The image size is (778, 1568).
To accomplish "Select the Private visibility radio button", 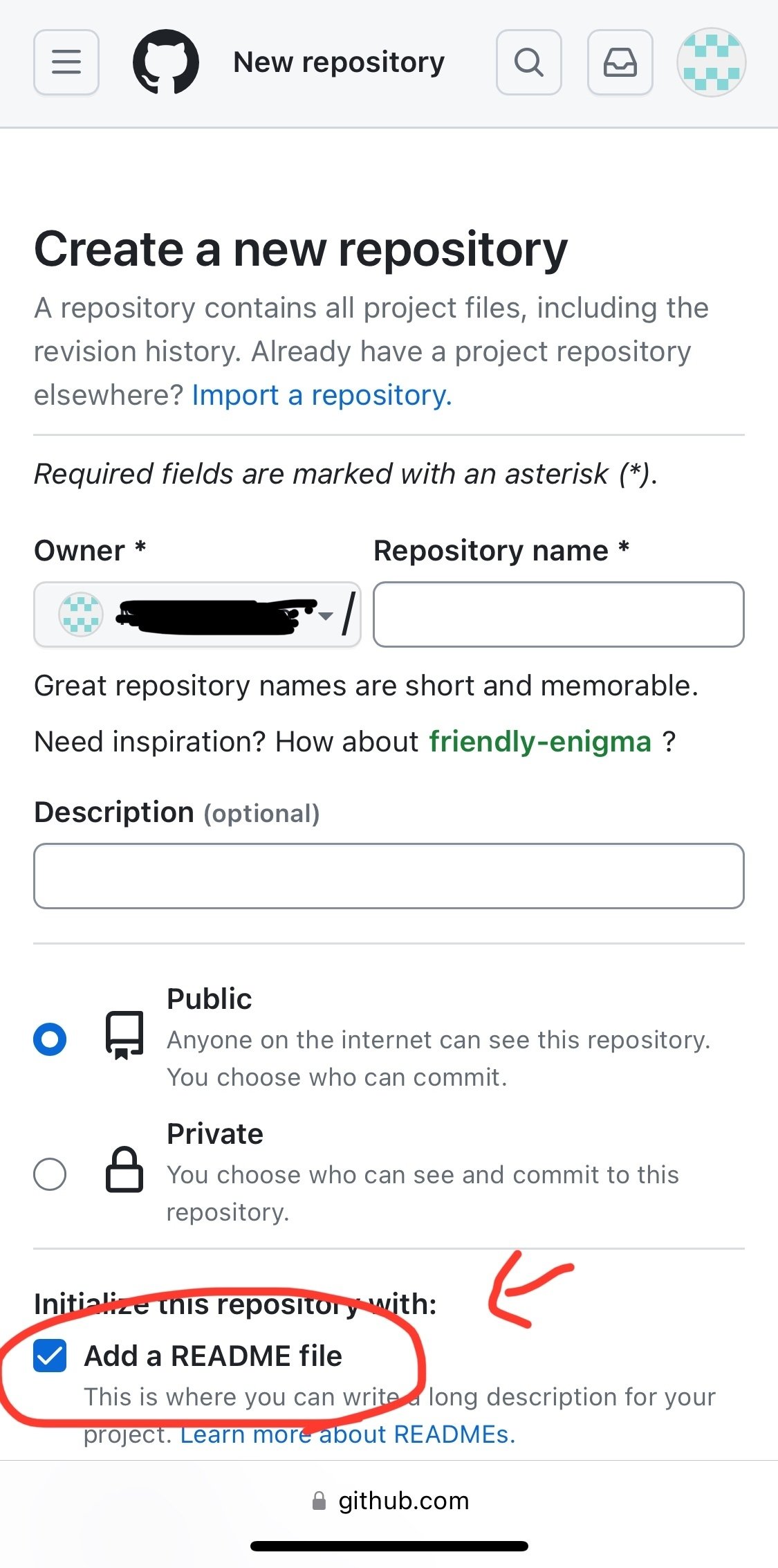I will (x=50, y=1174).
